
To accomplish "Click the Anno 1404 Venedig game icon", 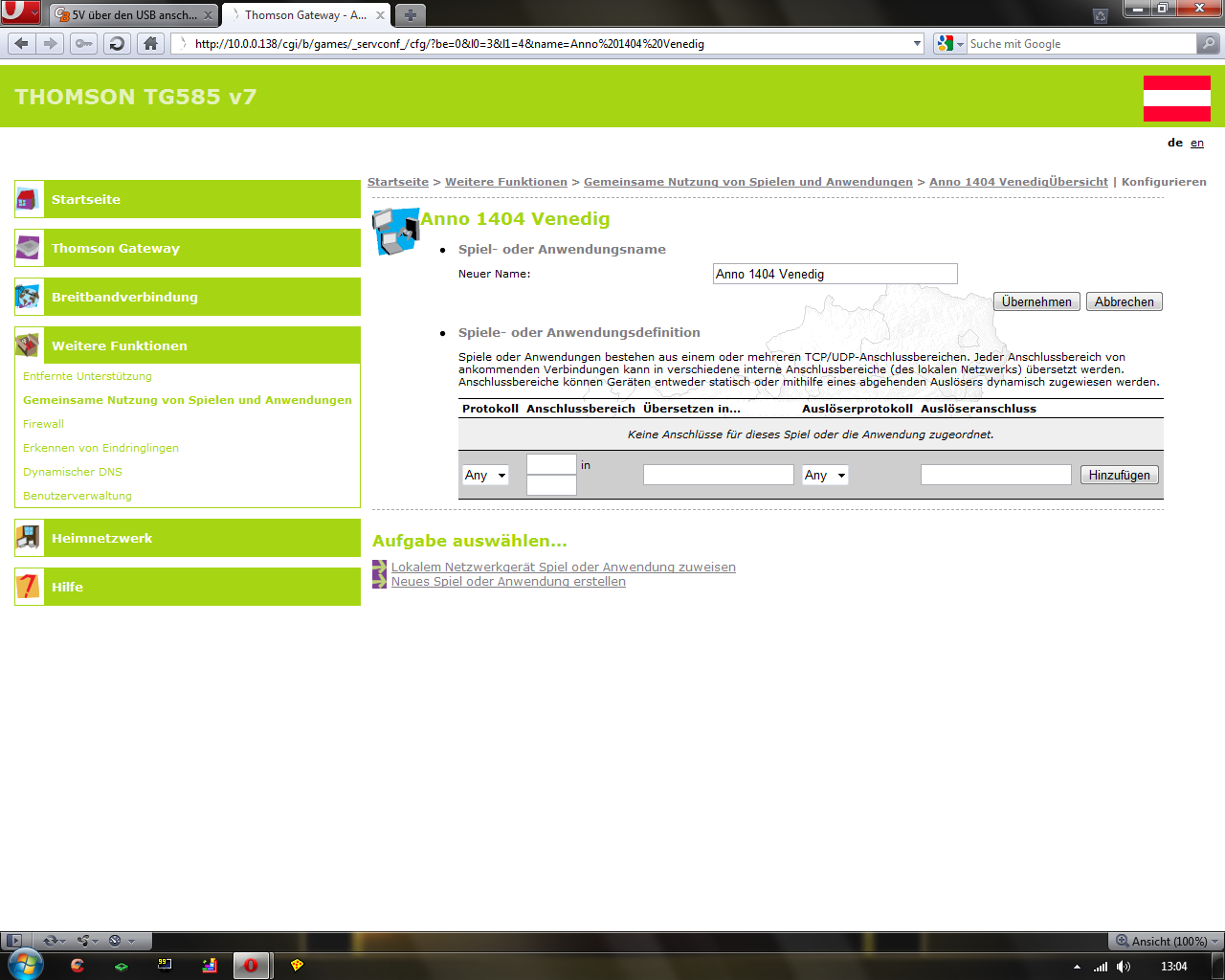I will [x=395, y=232].
